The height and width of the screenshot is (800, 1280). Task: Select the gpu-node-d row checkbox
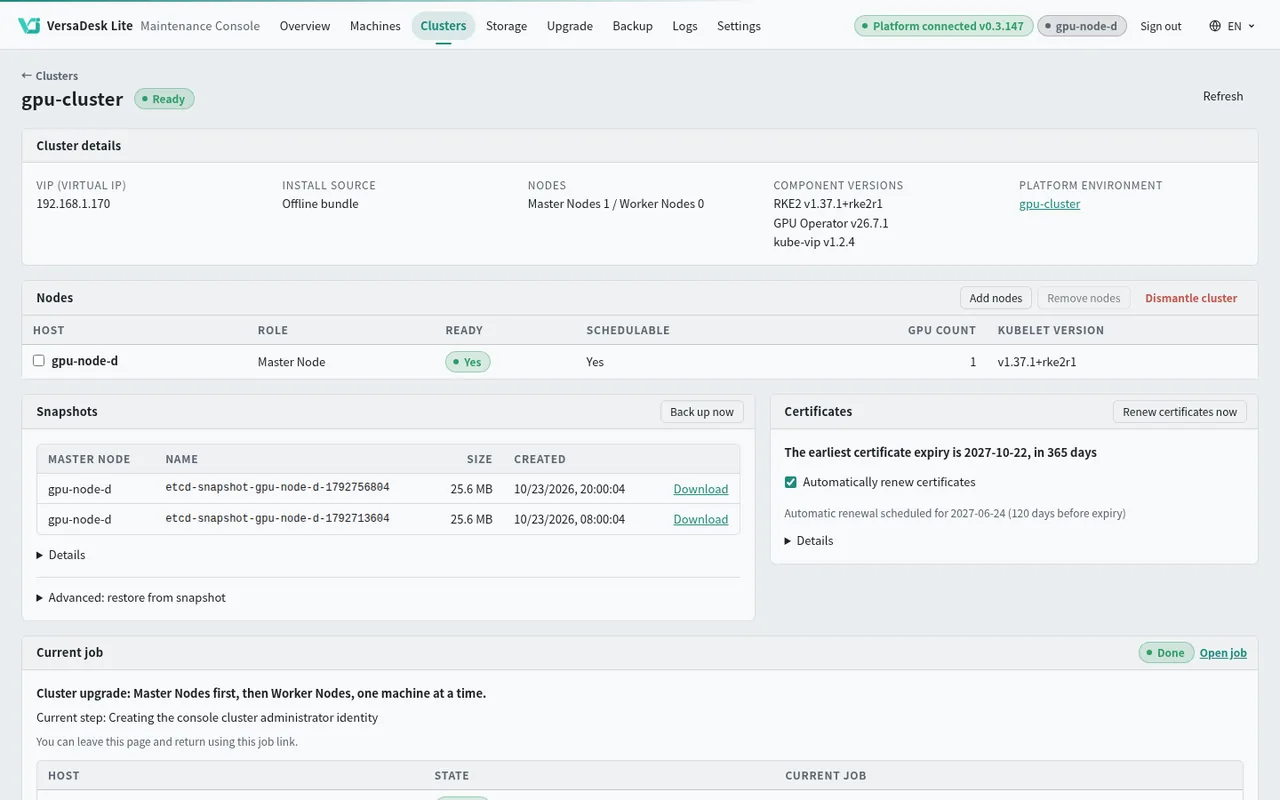pos(39,361)
